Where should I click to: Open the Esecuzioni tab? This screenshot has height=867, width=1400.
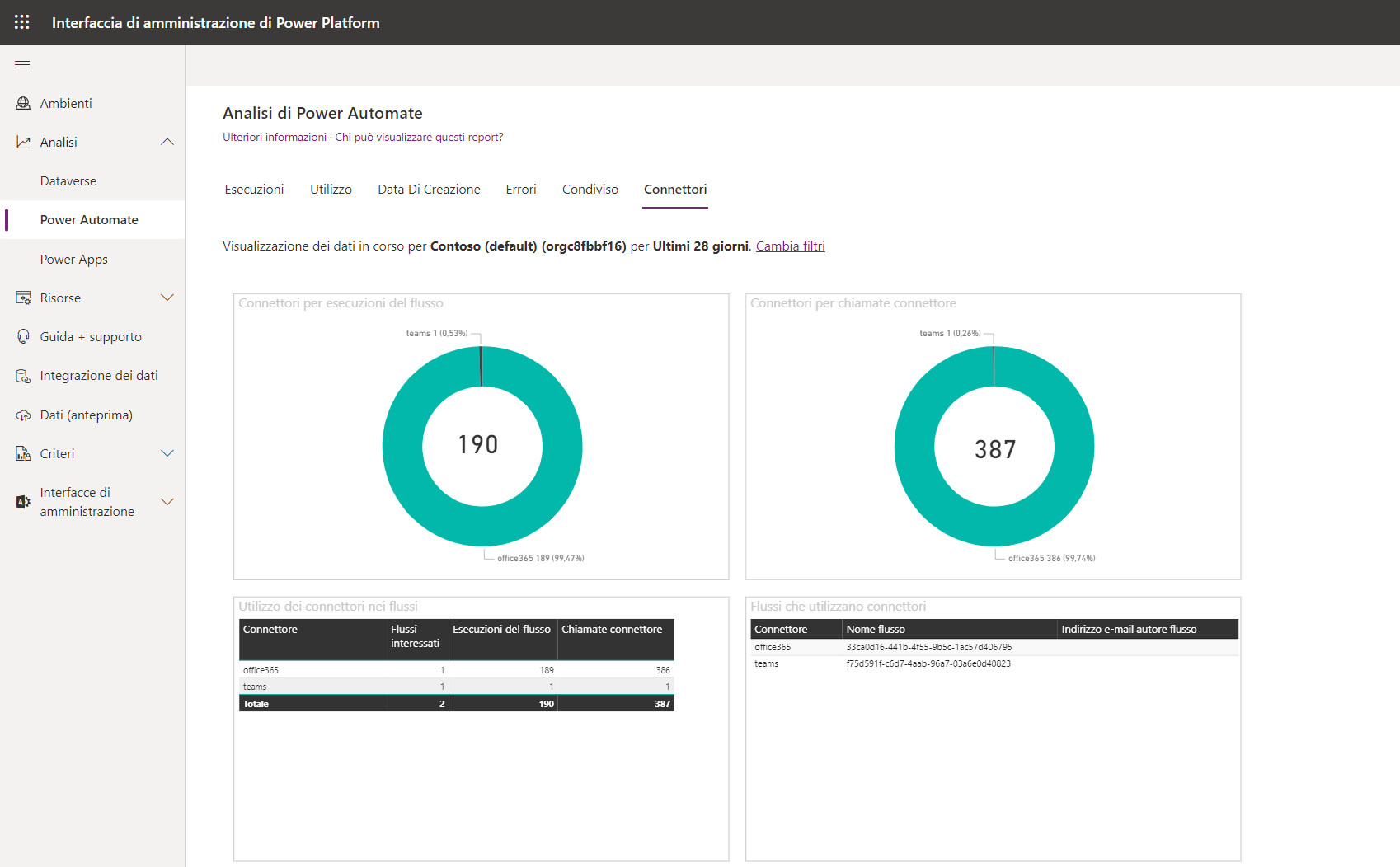point(254,190)
